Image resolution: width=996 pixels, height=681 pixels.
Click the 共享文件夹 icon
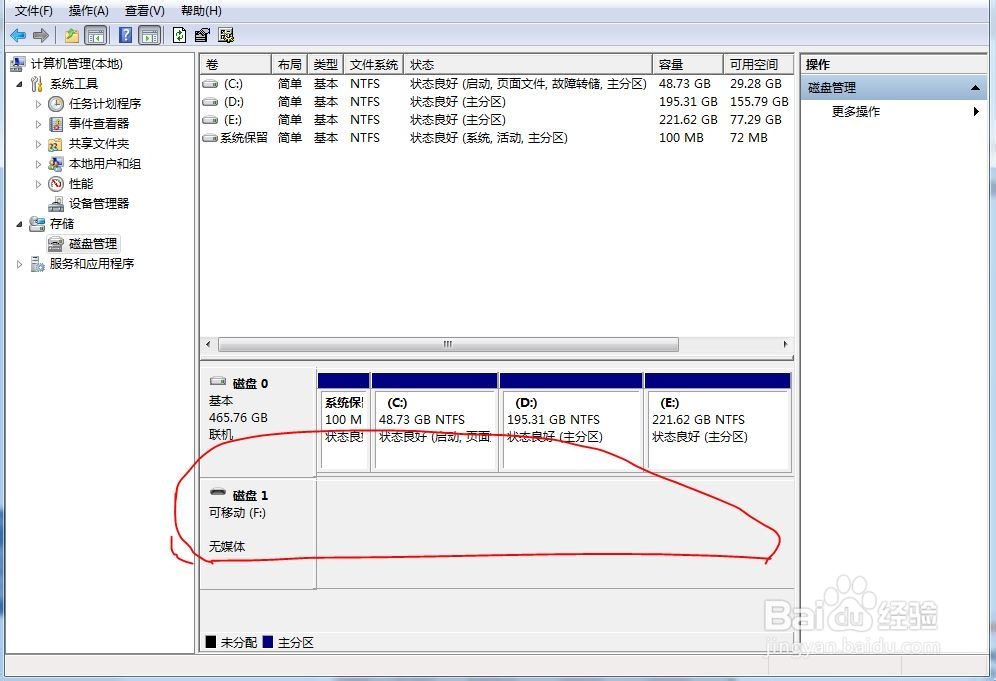(56, 144)
